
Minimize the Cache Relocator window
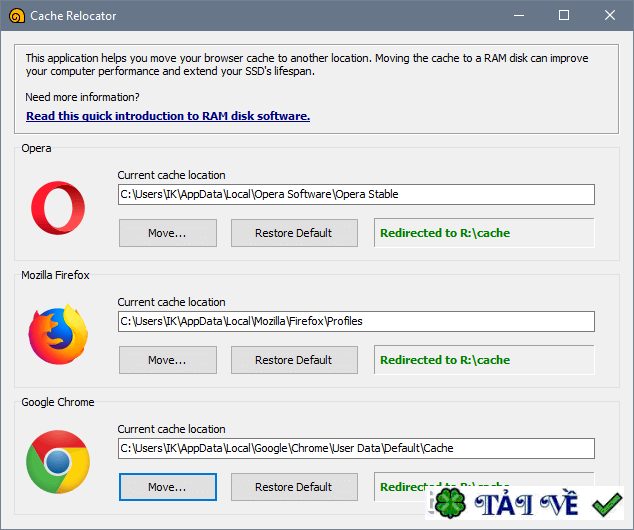tap(519, 16)
